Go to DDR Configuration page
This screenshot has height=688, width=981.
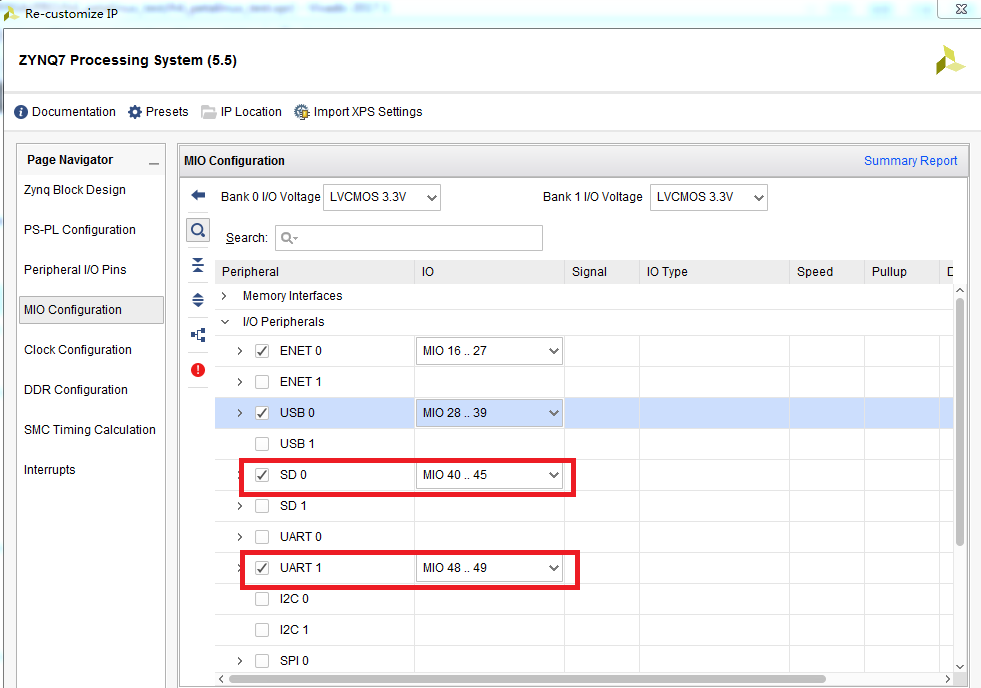tap(76, 390)
